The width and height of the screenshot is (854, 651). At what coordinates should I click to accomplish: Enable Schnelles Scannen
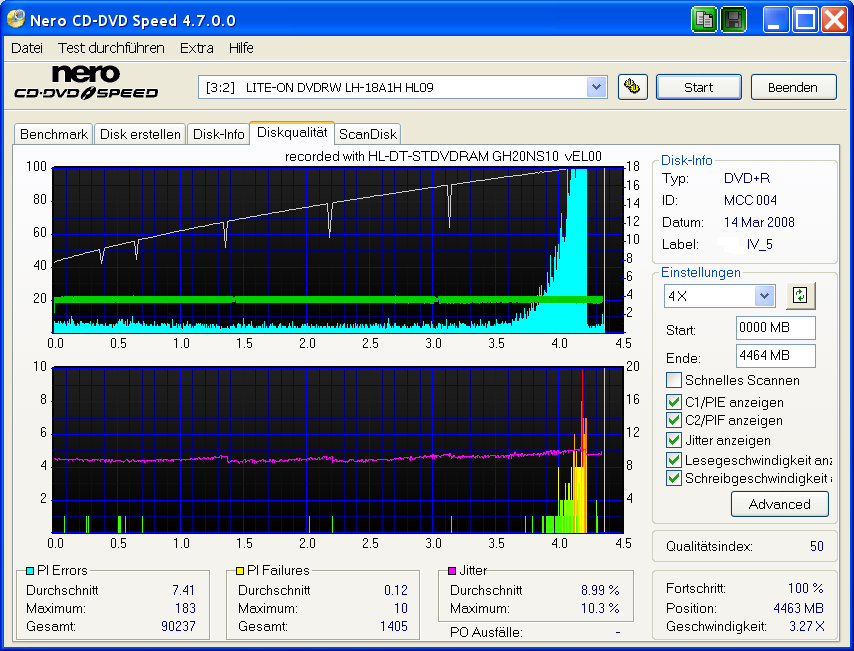674,379
